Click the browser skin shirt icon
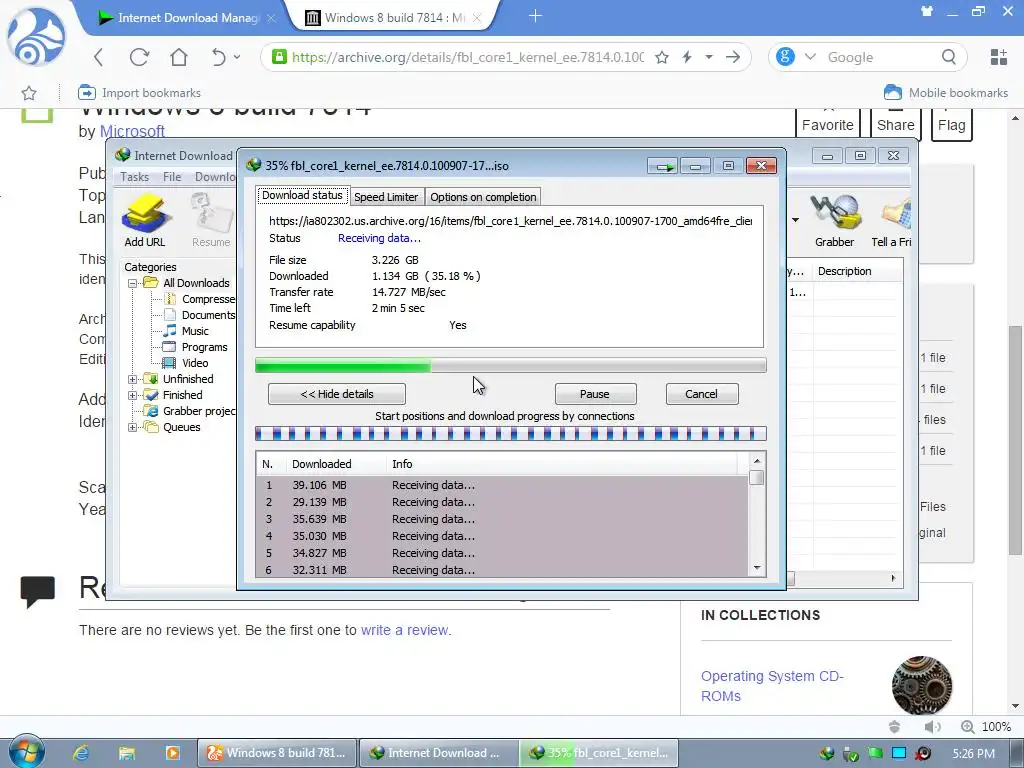Image resolution: width=1024 pixels, height=768 pixels. 926,11
